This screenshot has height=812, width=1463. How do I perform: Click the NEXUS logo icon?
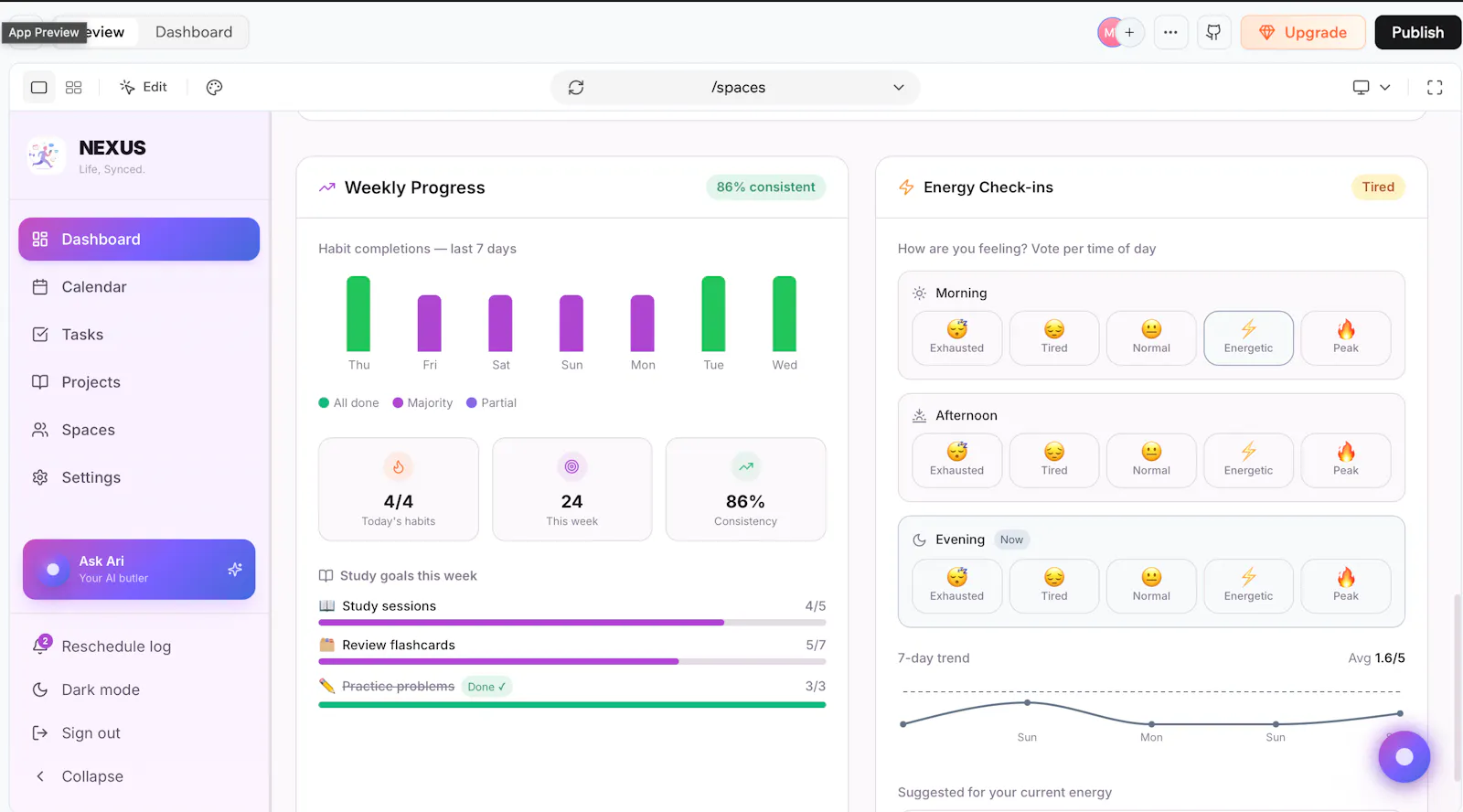click(46, 155)
